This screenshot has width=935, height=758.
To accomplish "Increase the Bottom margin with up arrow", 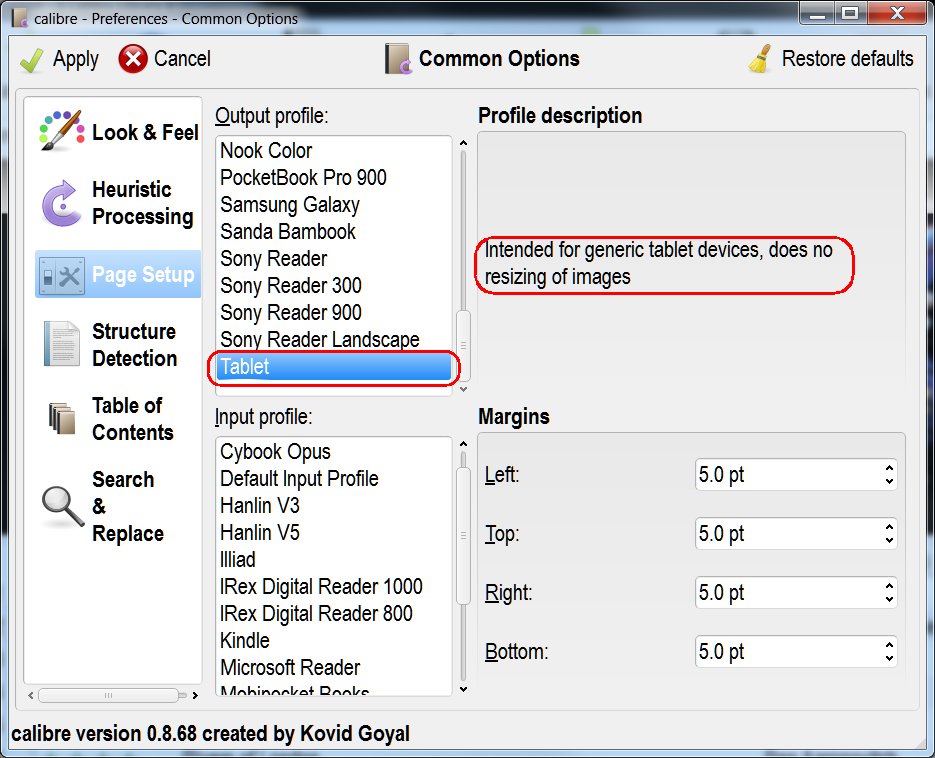I will coord(889,644).
